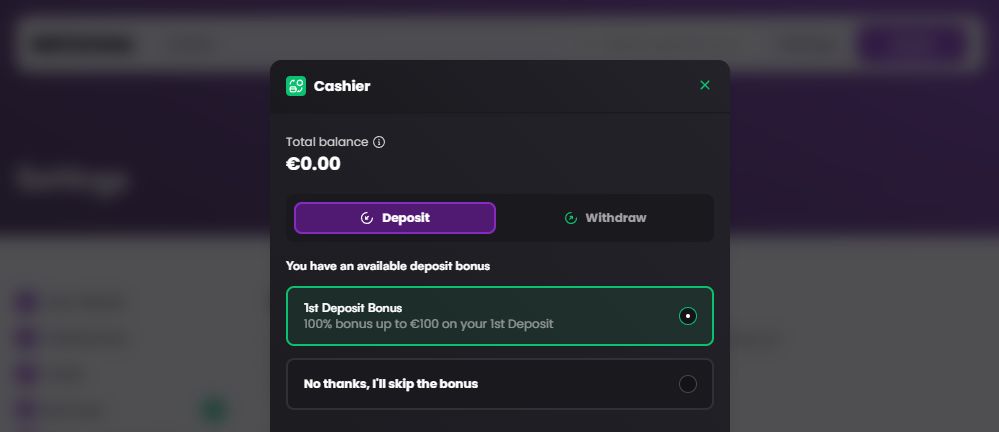Viewport: 999px width, 432px height.
Task: Click the green Cashier logo icon
Action: (x=296, y=86)
